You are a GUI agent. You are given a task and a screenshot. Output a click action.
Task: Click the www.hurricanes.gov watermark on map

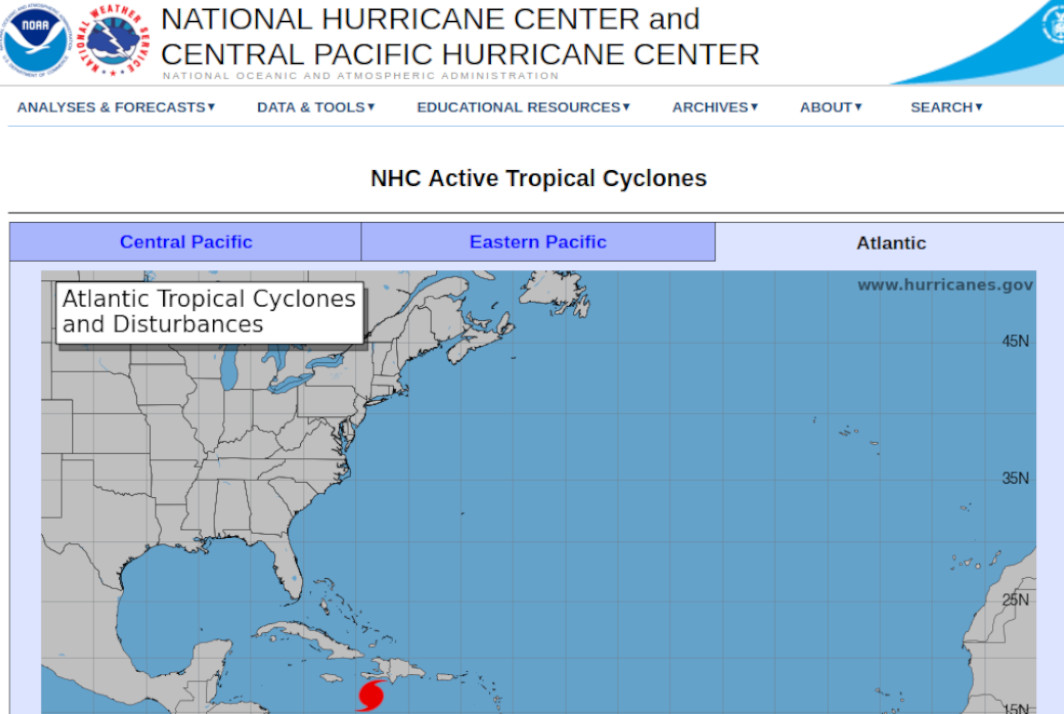click(x=945, y=285)
